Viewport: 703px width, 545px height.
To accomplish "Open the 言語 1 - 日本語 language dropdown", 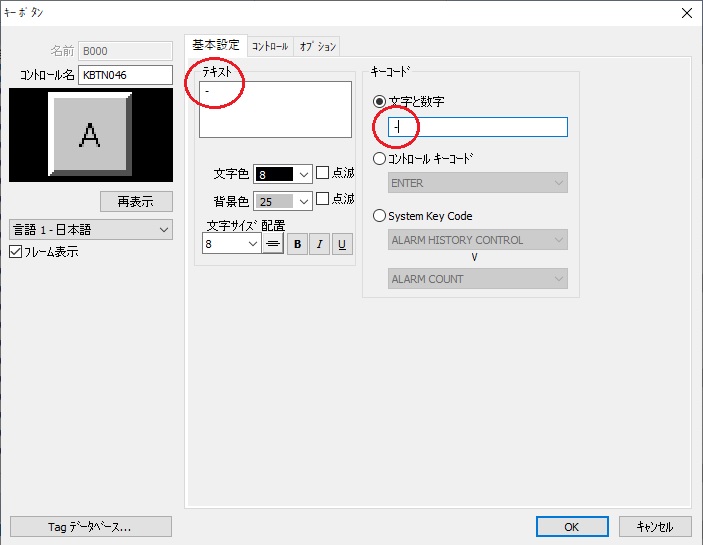I will pos(91,229).
